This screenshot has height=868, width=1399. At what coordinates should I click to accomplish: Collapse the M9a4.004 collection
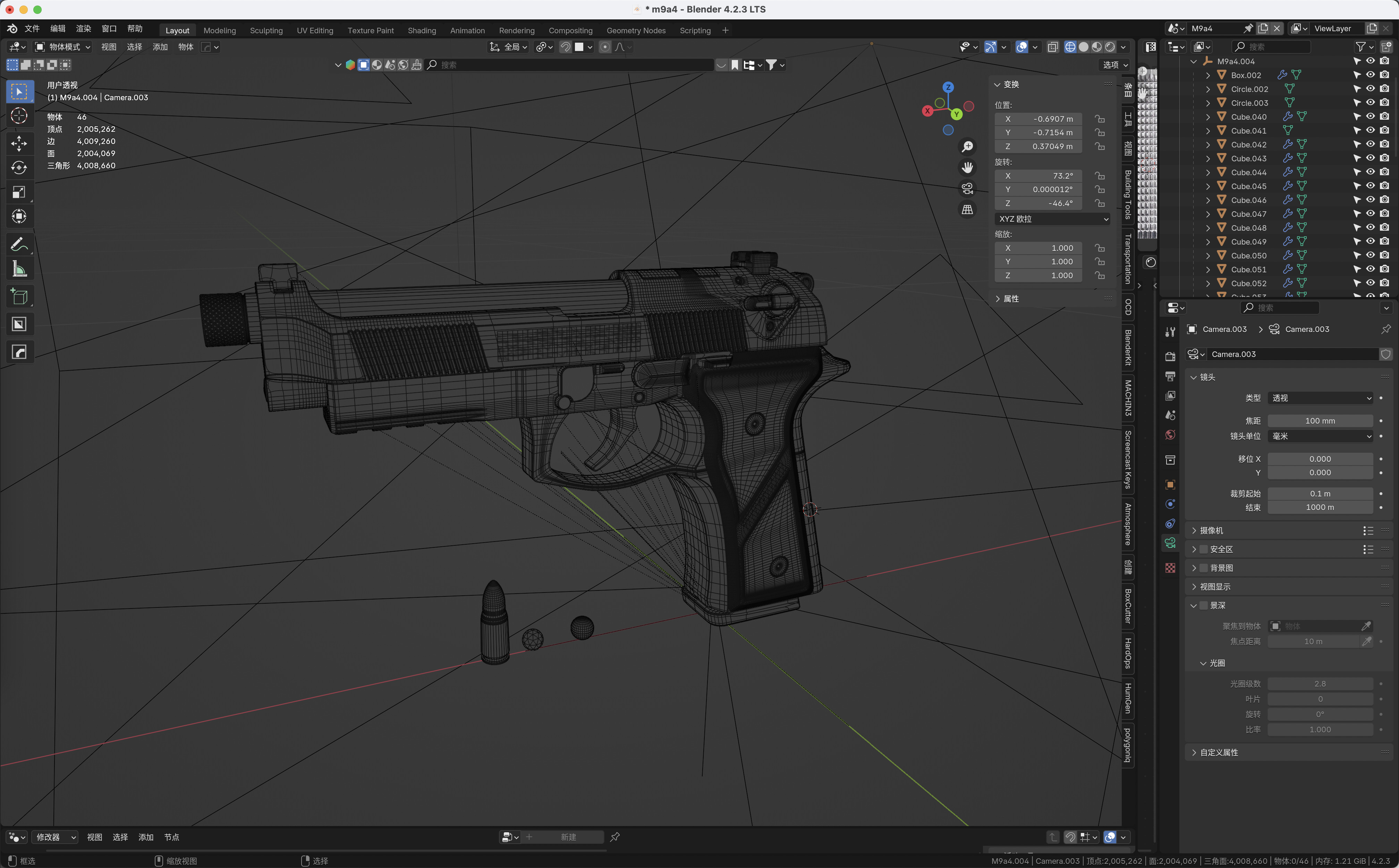click(1194, 61)
